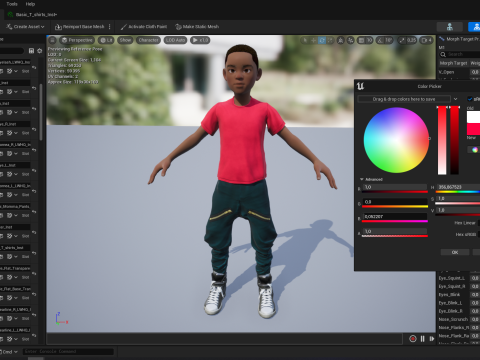Click the red channel value field
Screen dimensions: 480x360
click(395, 187)
